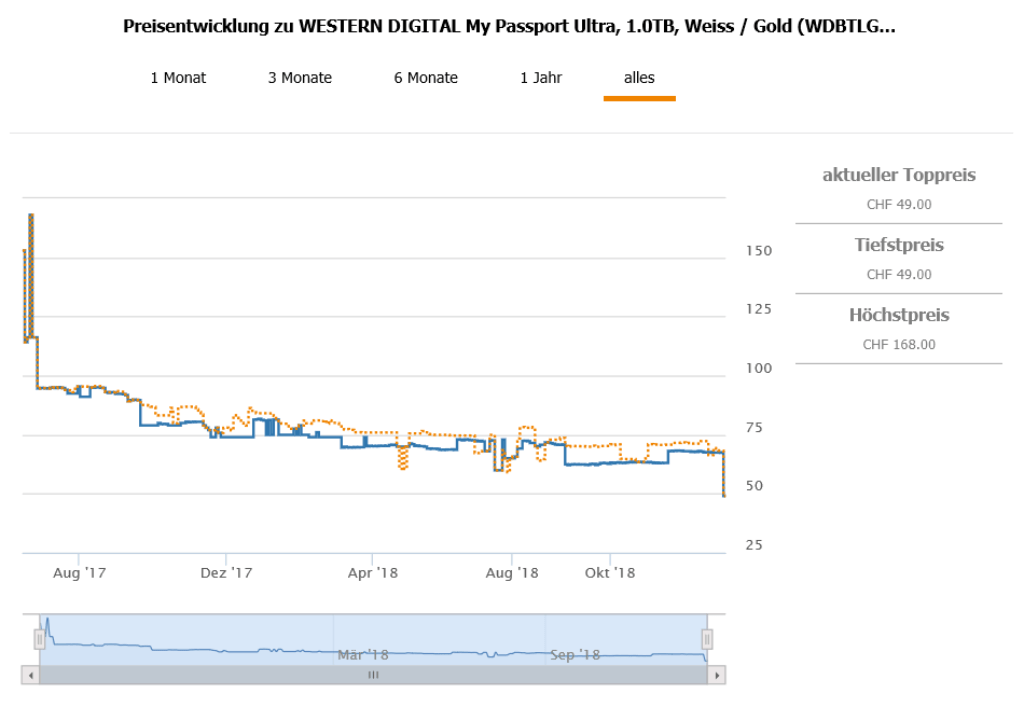The width and height of the screenshot is (1024, 707).
Task: Show the 6 Monate price history
Action: 425,78
